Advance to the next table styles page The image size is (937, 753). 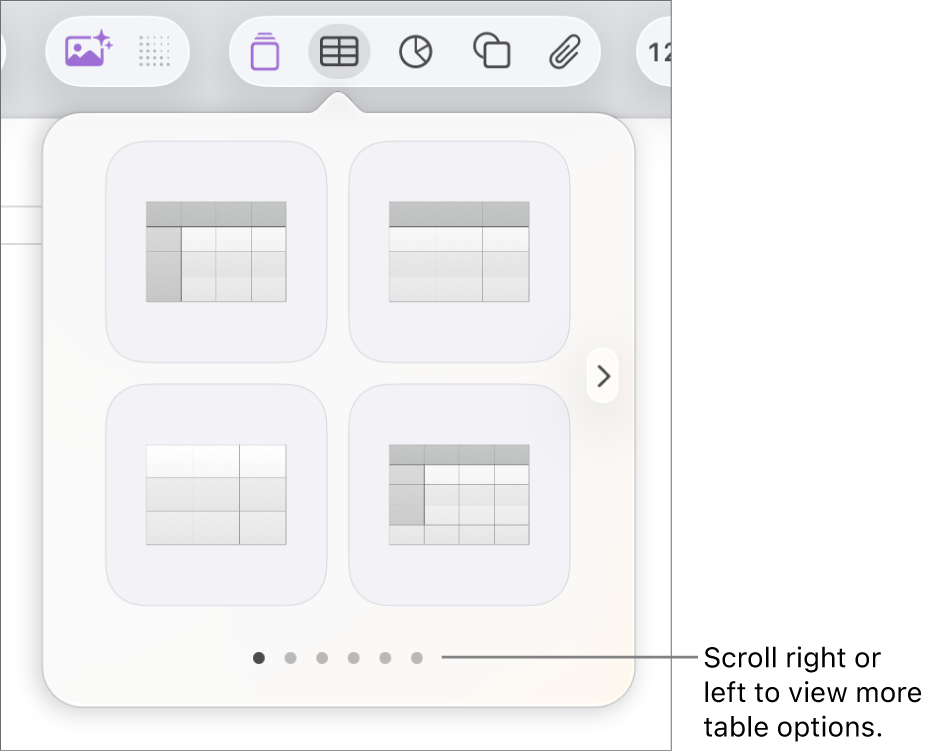tap(603, 376)
